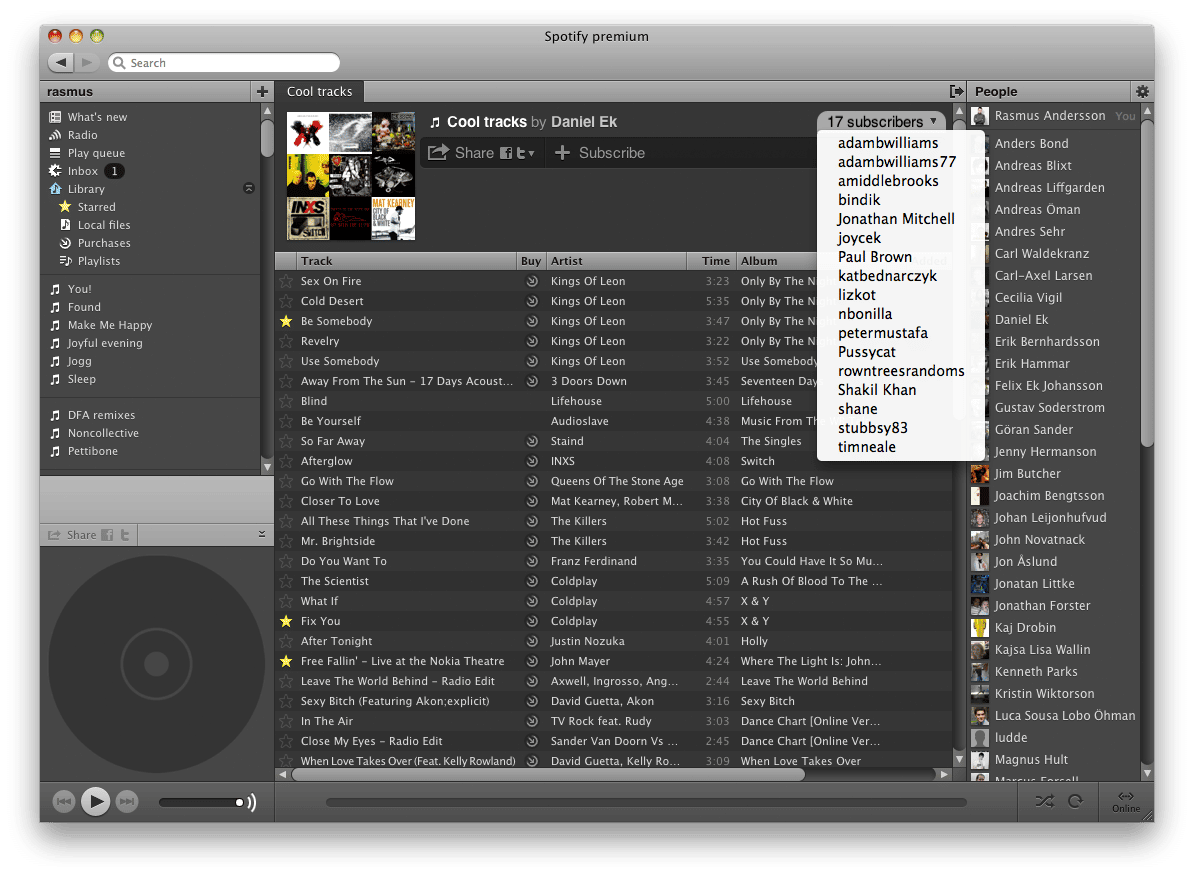Collapse the 17 subscribers dropdown

click(x=882, y=122)
